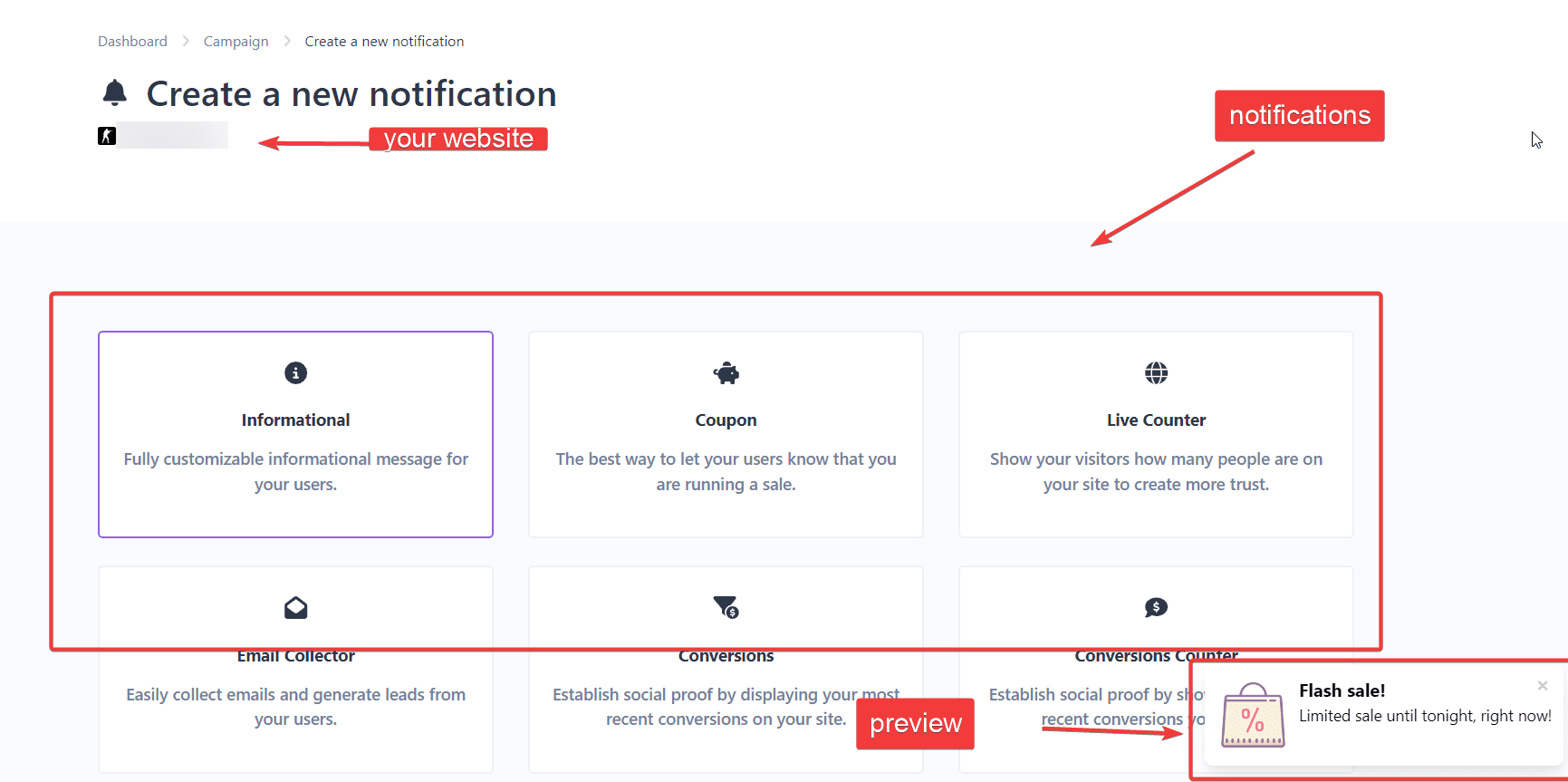Click the bell icon beside the page title
The height and width of the screenshot is (782, 1568).
115,92
